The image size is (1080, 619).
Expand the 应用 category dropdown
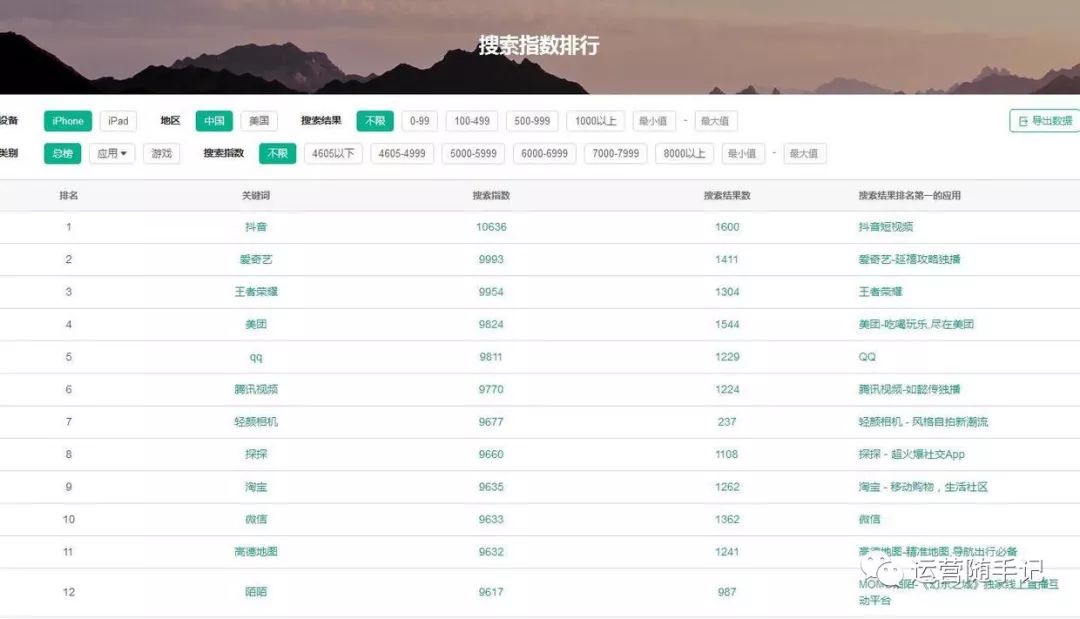tap(111, 154)
